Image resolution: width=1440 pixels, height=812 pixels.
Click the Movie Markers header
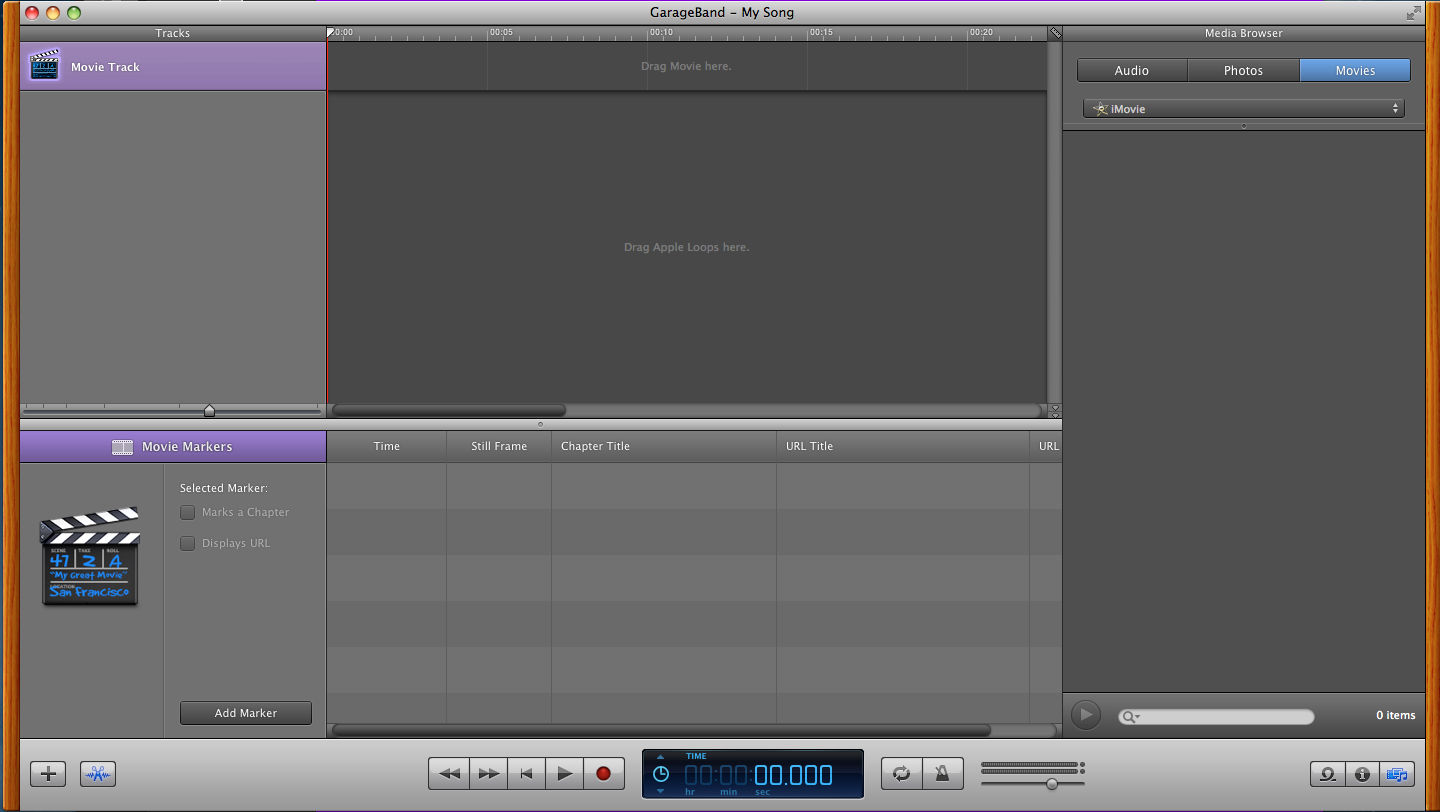(173, 446)
